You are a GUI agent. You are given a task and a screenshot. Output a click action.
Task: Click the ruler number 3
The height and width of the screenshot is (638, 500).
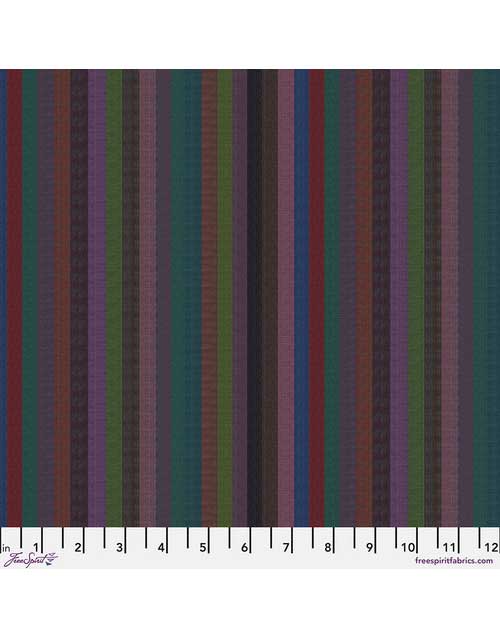click(x=119, y=548)
